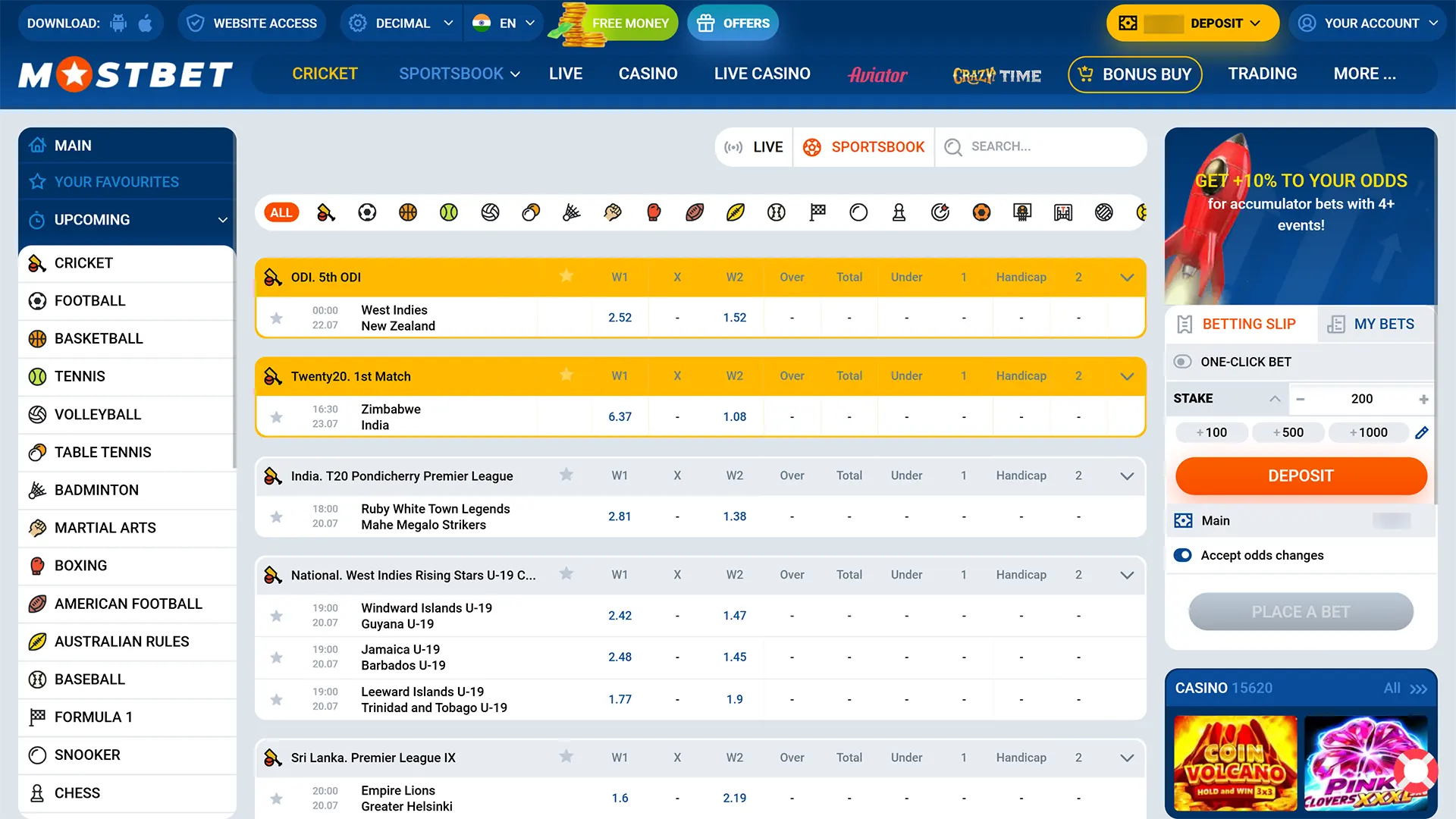This screenshot has width=1456, height=819.
Task: Collapse the ODI 5th ODI league section
Action: [x=1127, y=278]
